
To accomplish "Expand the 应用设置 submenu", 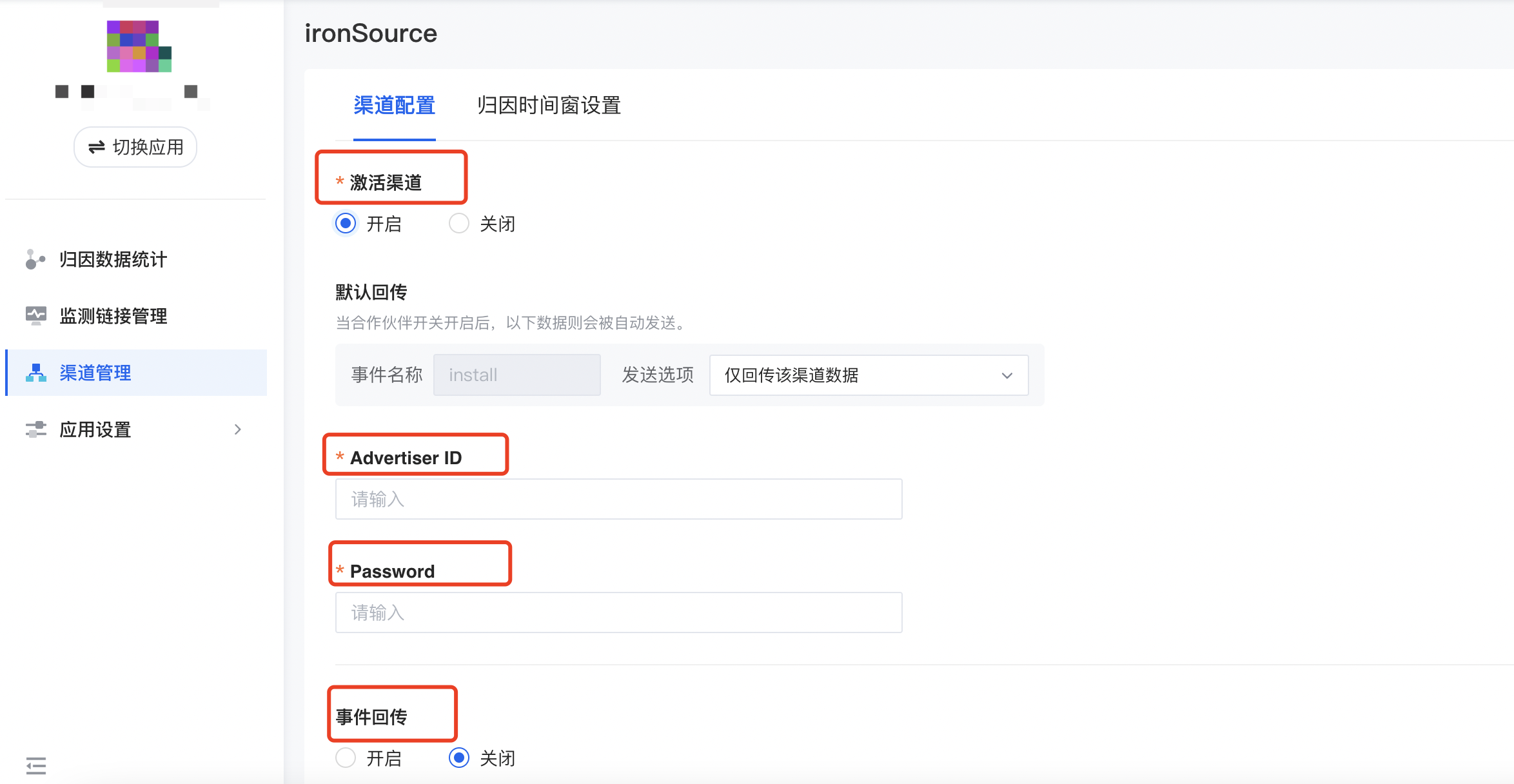I will tap(237, 429).
